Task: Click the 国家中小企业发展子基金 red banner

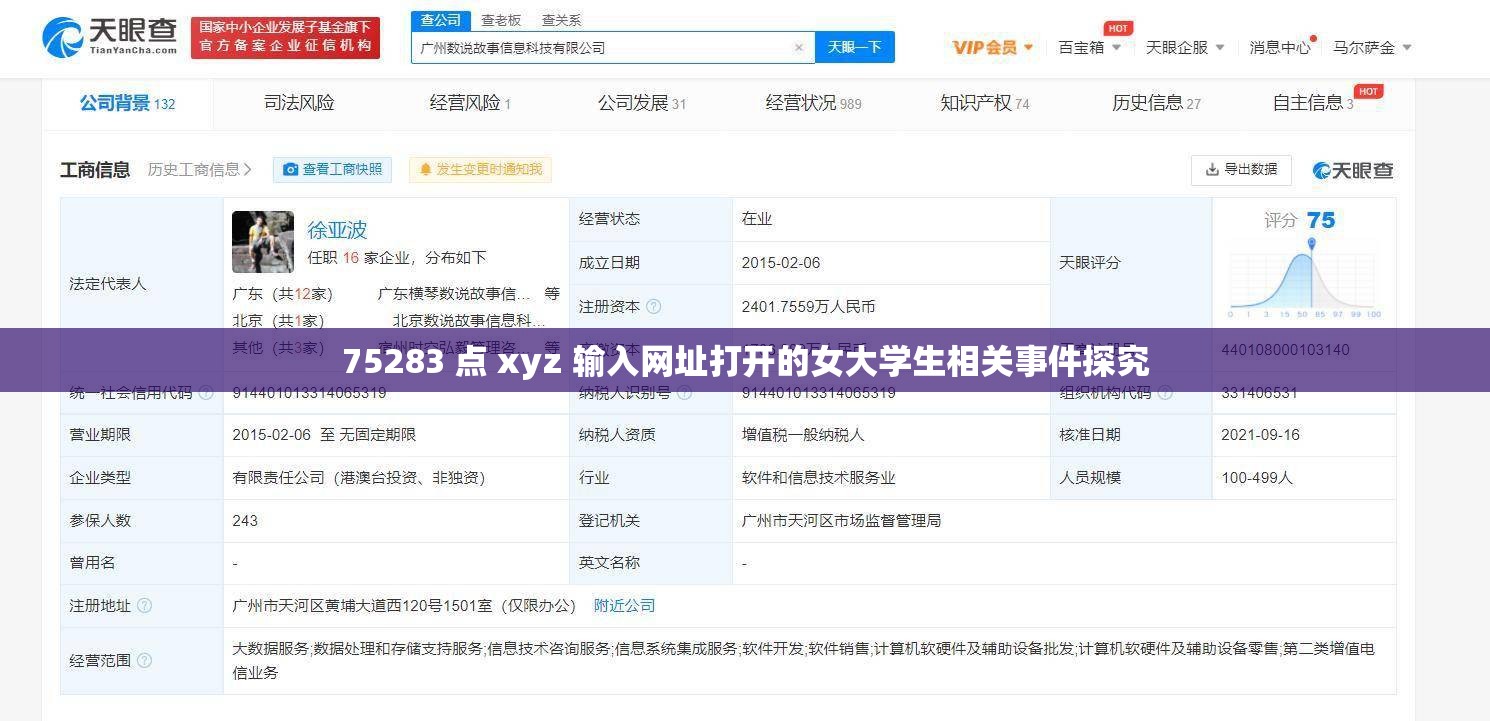Action: (286, 37)
